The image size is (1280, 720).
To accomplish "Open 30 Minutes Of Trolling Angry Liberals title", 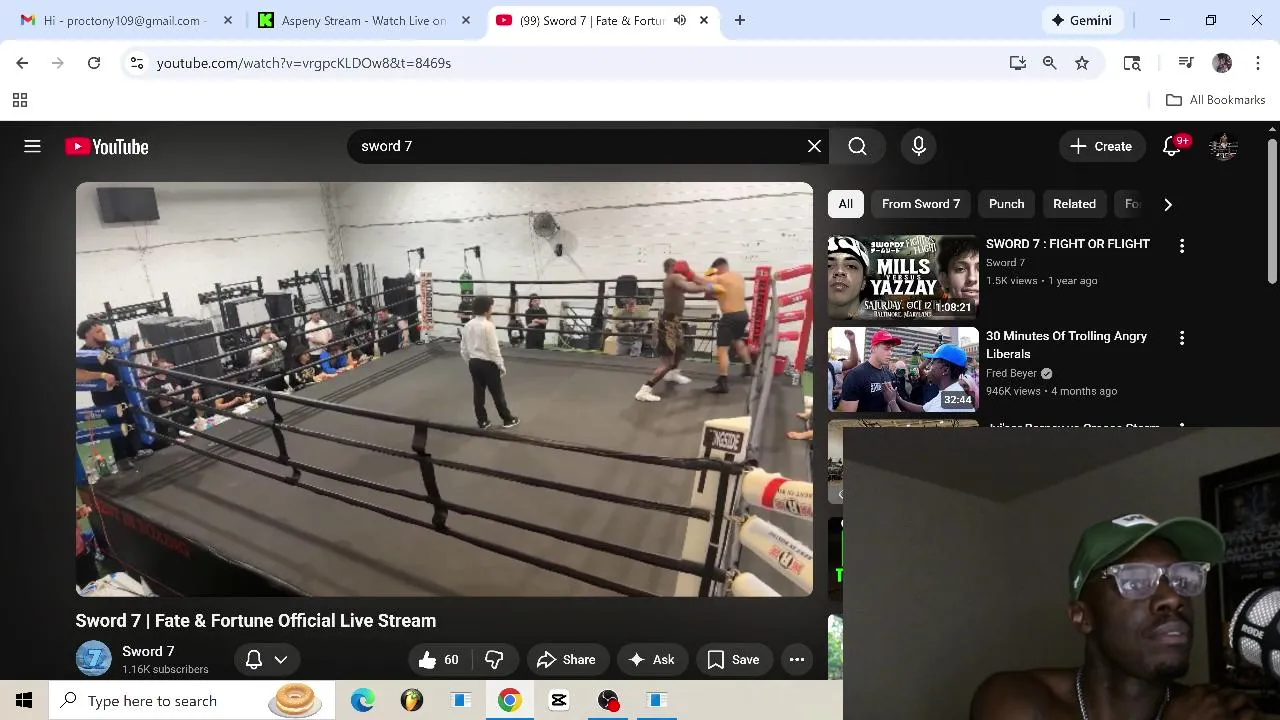I will point(1066,345).
